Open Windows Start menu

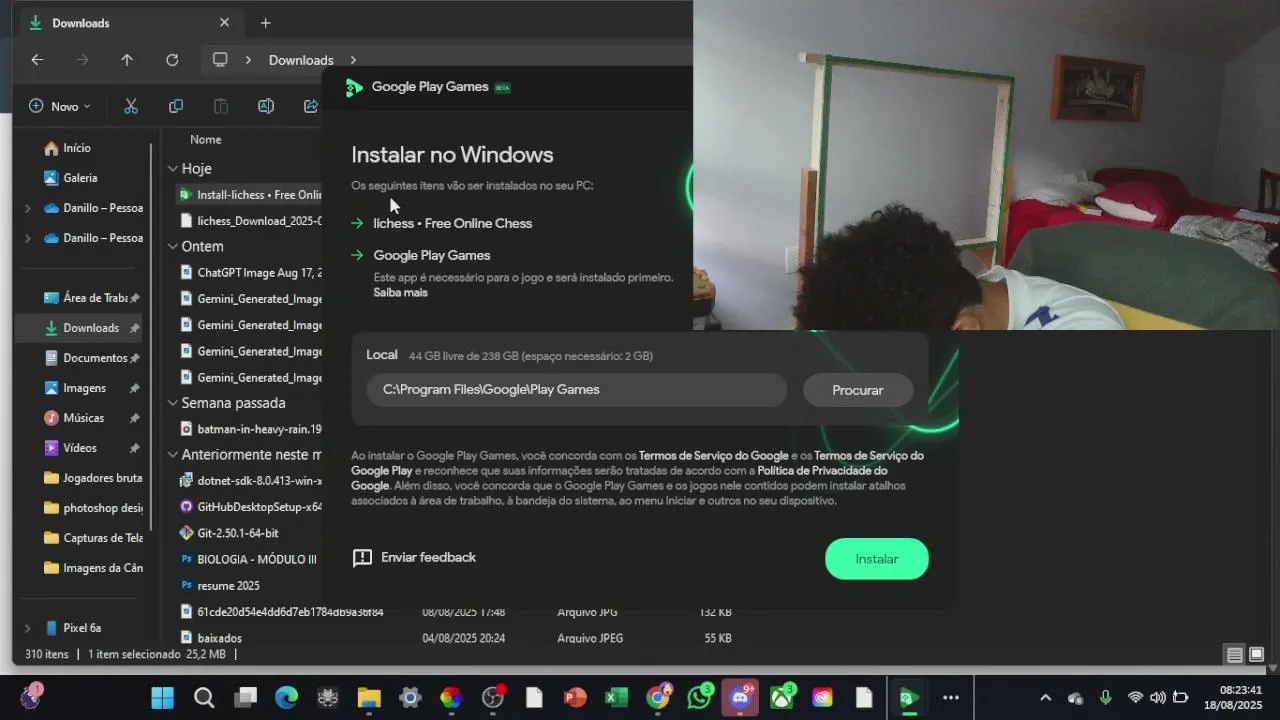coord(162,697)
